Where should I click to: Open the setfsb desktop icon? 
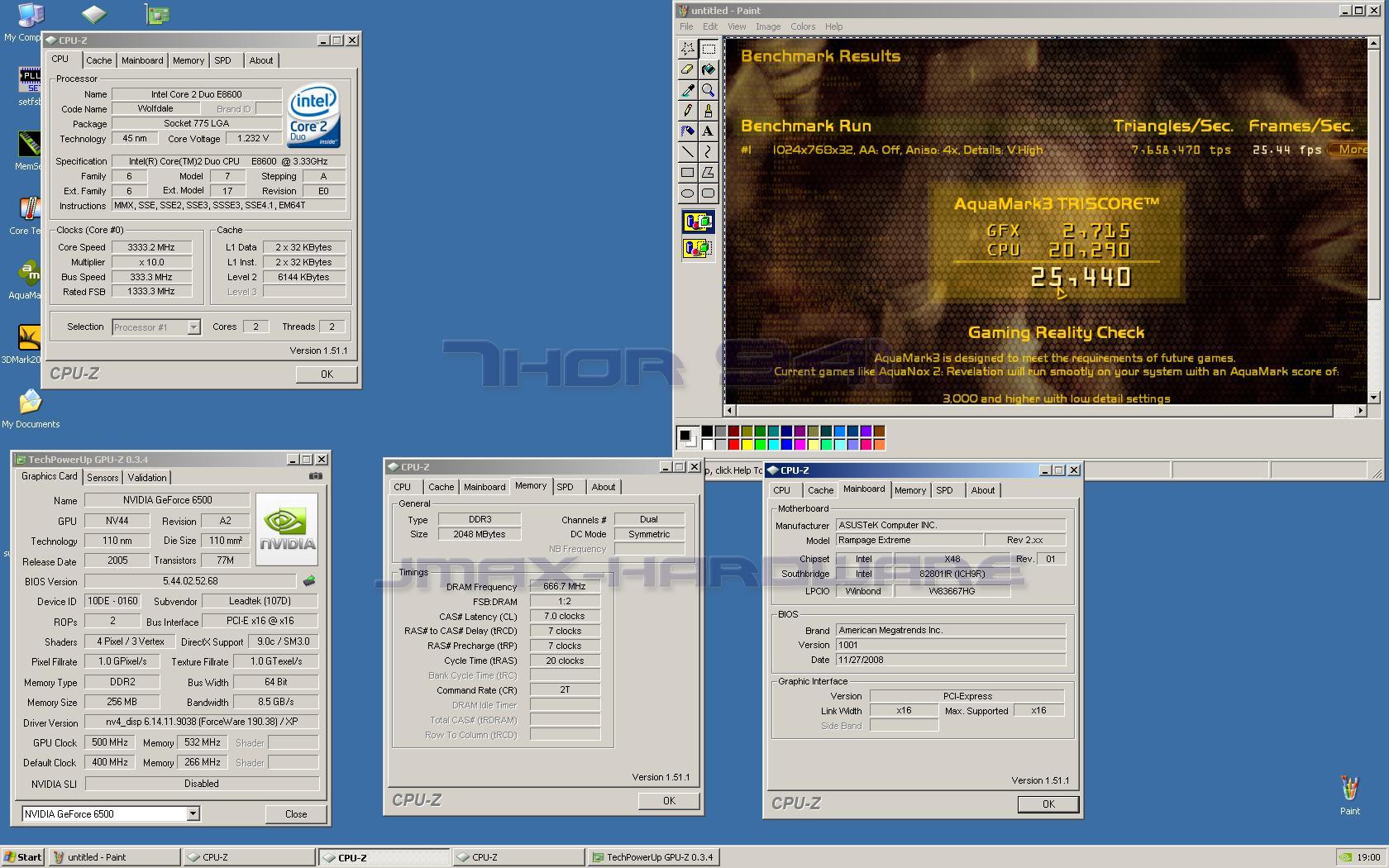pyautogui.click(x=29, y=87)
